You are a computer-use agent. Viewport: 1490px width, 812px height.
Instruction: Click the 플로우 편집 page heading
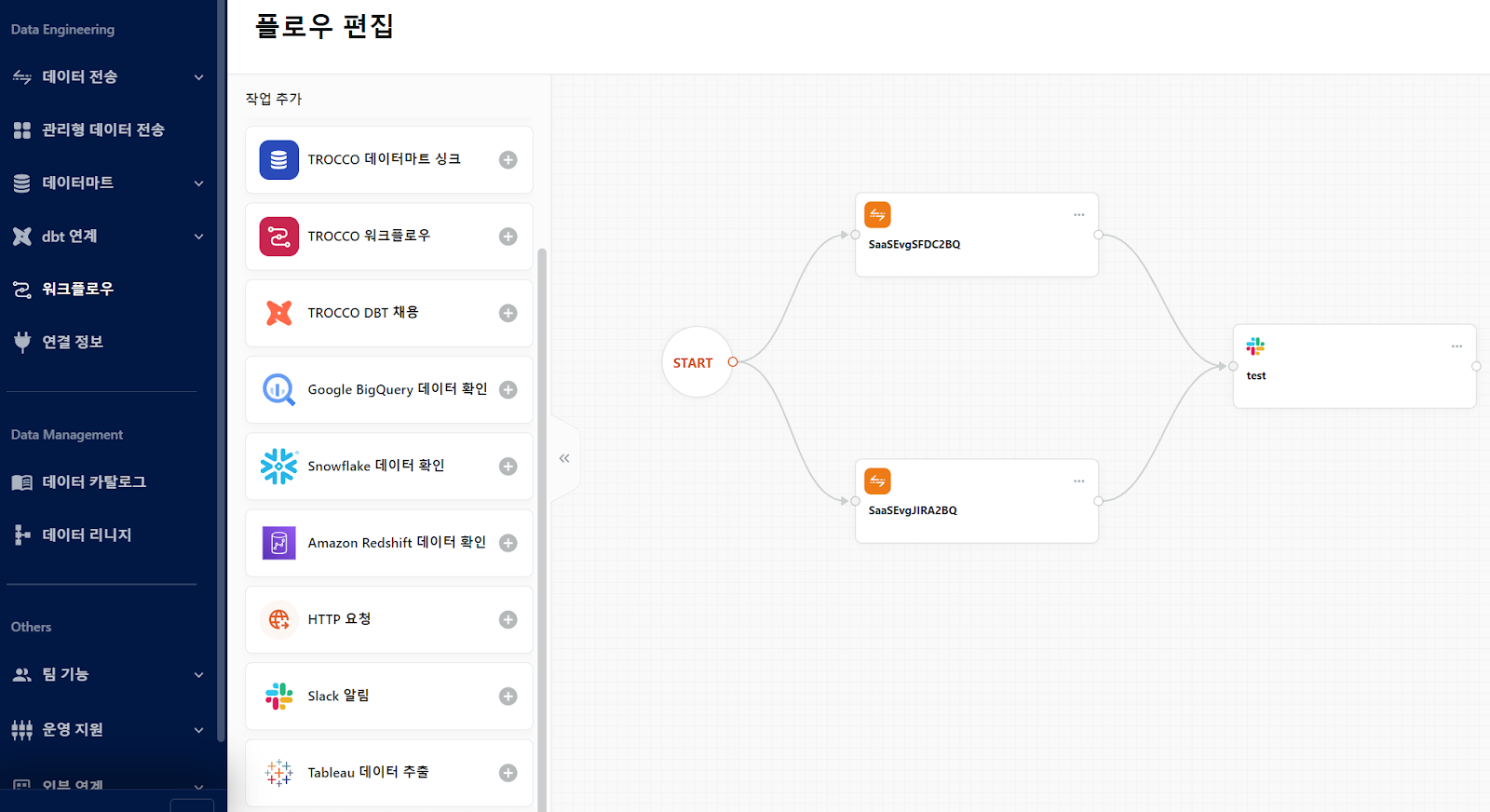click(324, 26)
